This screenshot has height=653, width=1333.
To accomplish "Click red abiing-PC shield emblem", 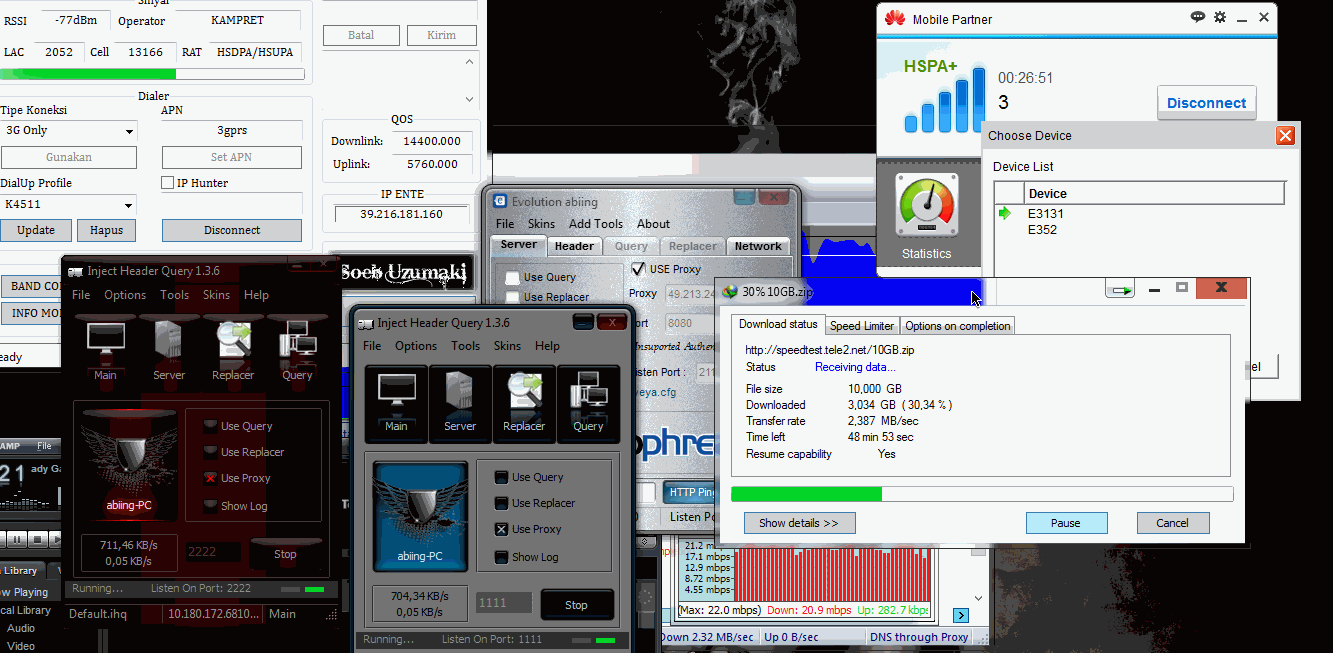I will [x=129, y=464].
